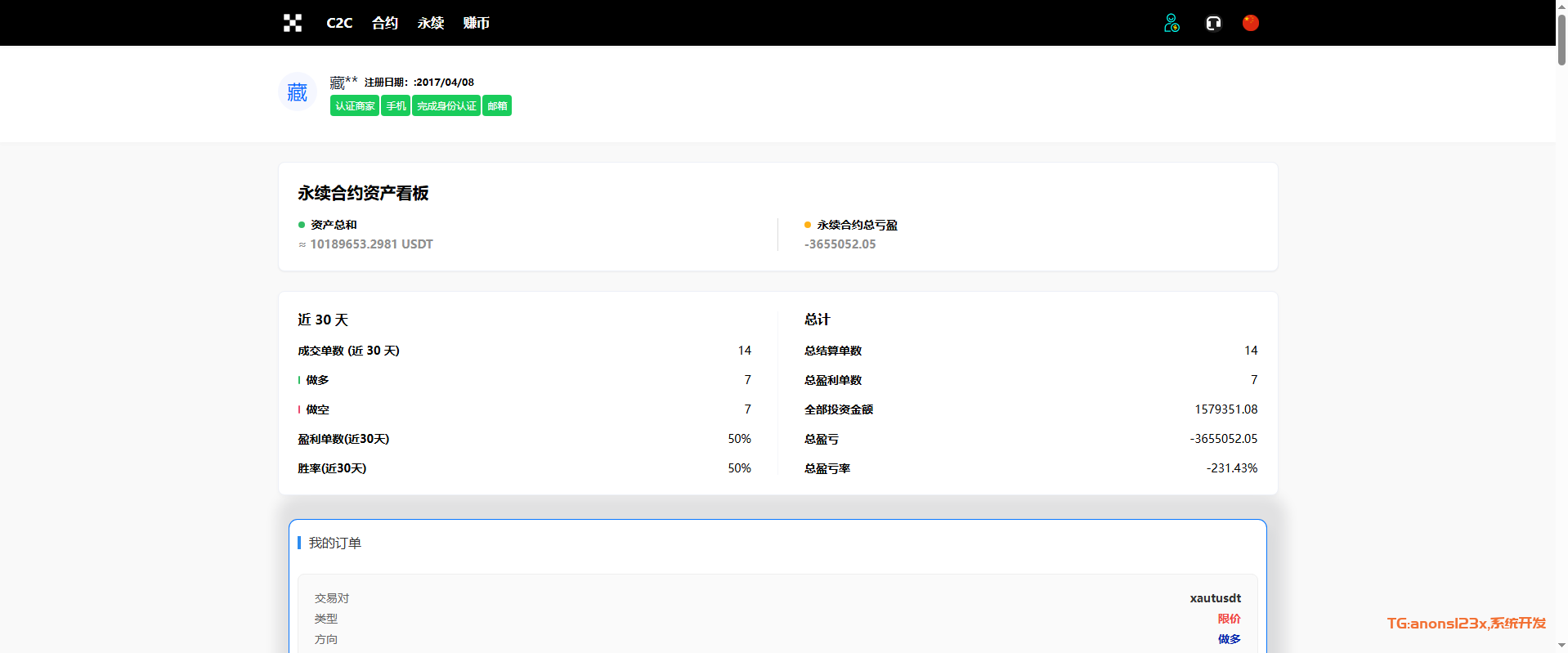Click the green dot beside 资产总和
The image size is (1568, 653).
click(x=302, y=225)
